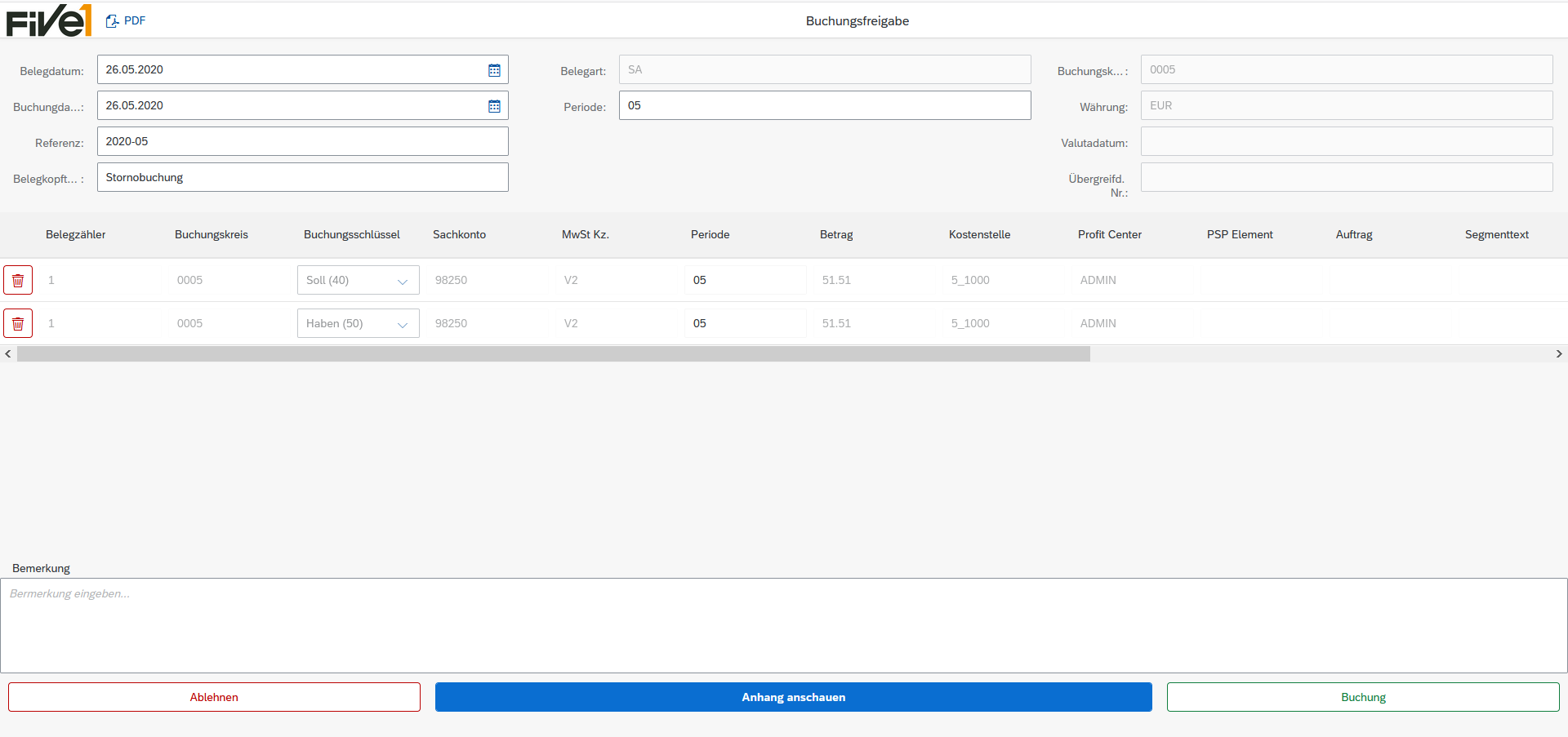Click ADMIN profit center in Soll row
This screenshot has width=1568, height=737.
point(1098,280)
